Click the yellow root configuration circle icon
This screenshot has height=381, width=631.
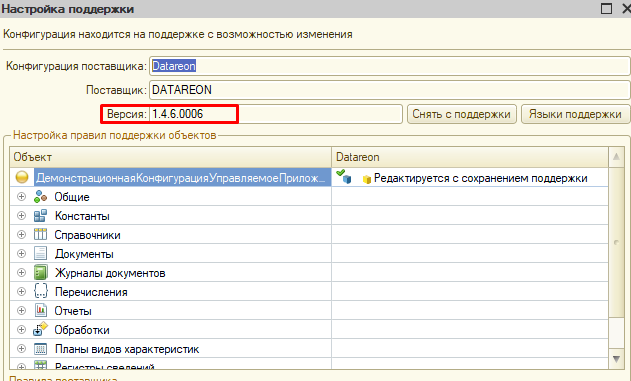(22, 177)
